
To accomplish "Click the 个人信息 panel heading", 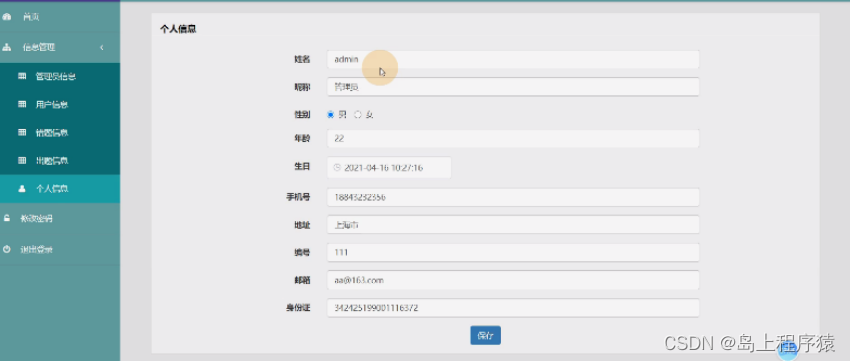I will [x=178, y=29].
